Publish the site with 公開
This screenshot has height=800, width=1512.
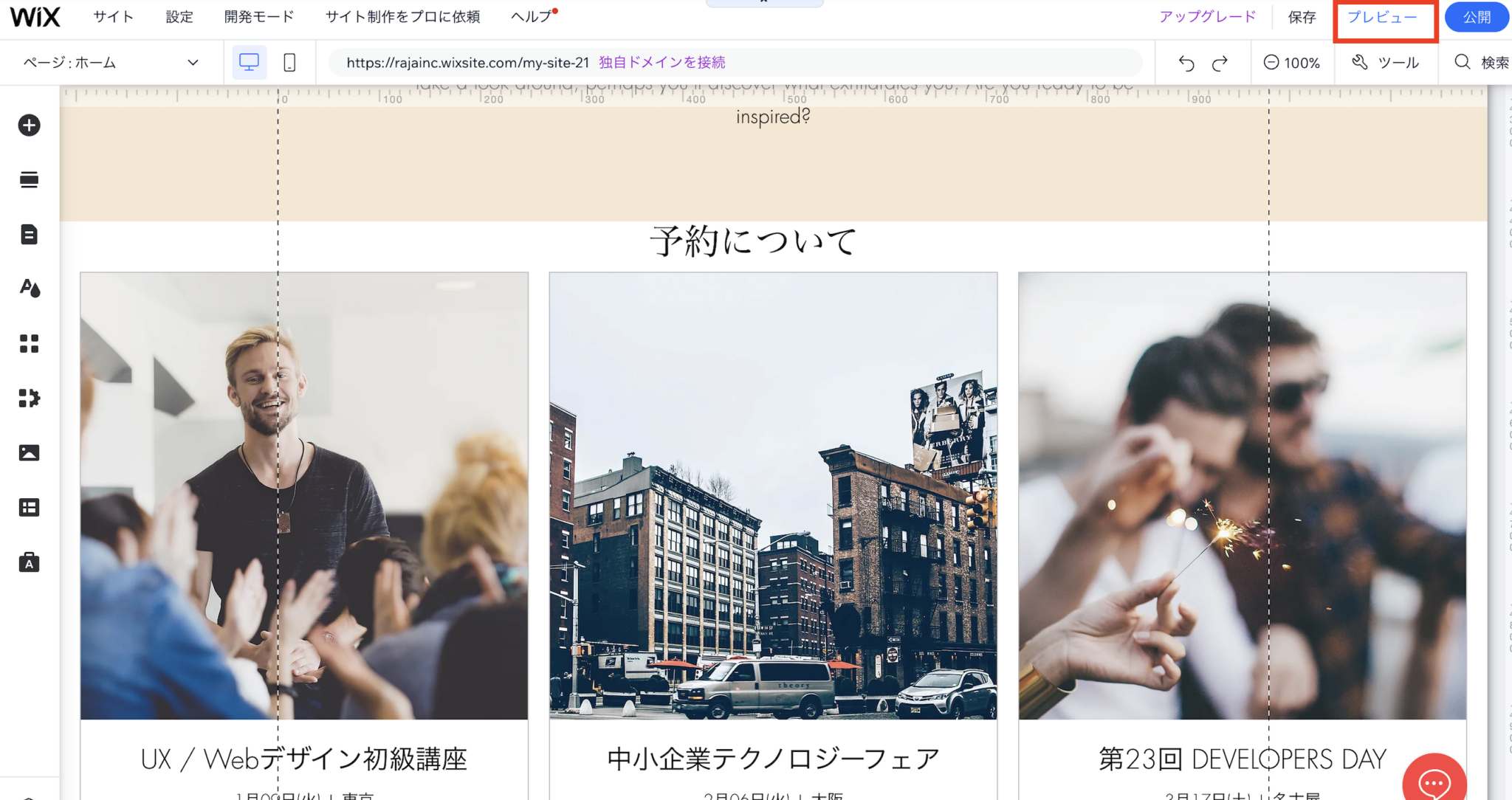click(1477, 16)
